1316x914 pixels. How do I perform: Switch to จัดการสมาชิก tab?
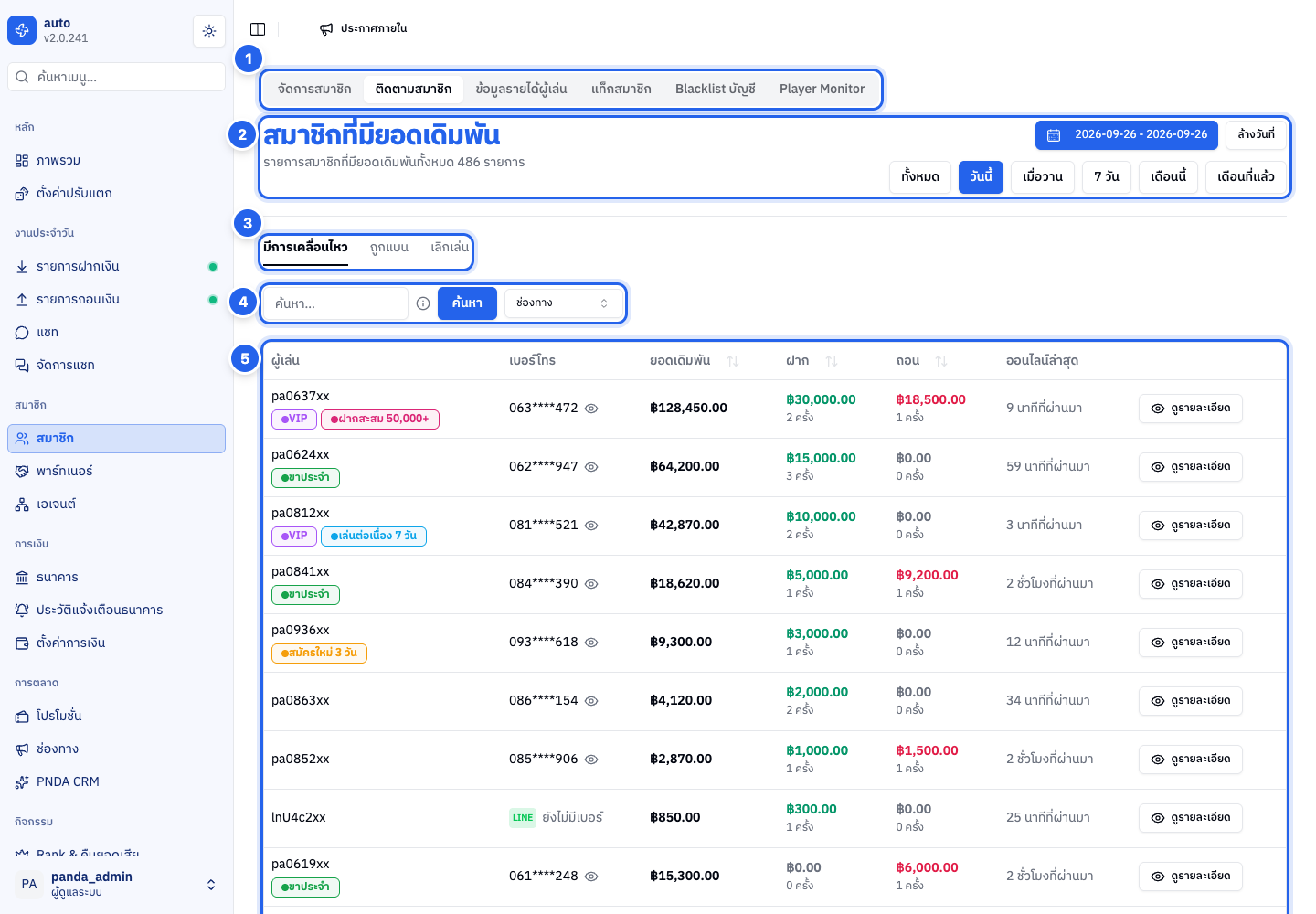tap(314, 90)
